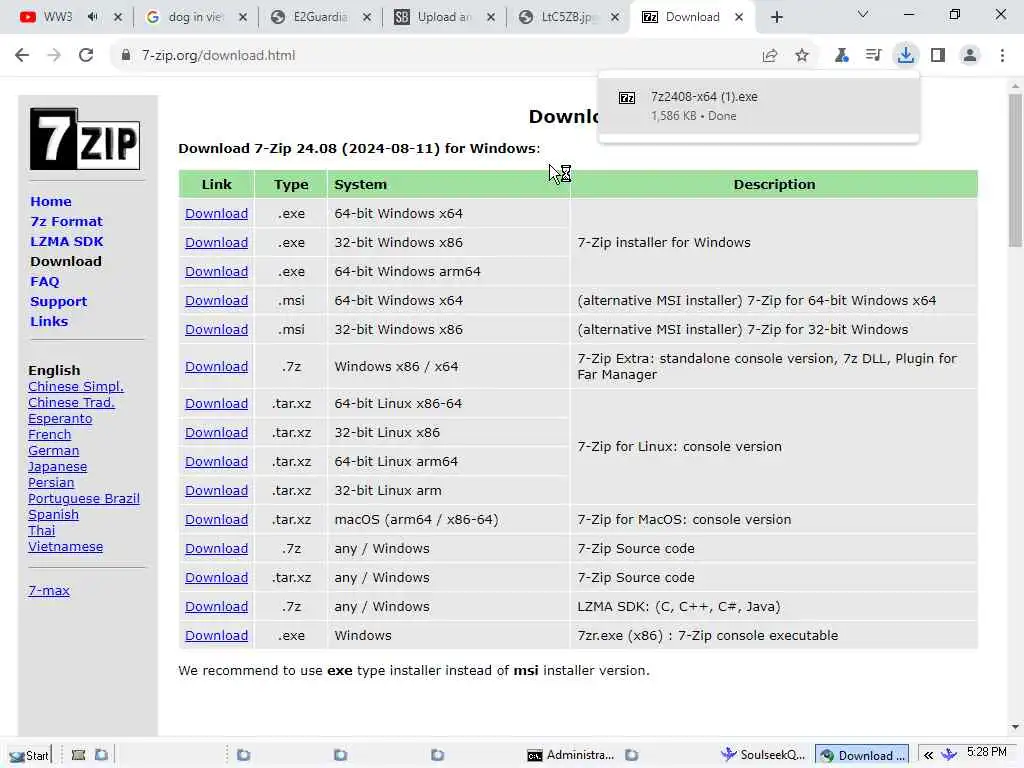Download the .exe for 32-bit Windows x86

pyautogui.click(x=216, y=242)
